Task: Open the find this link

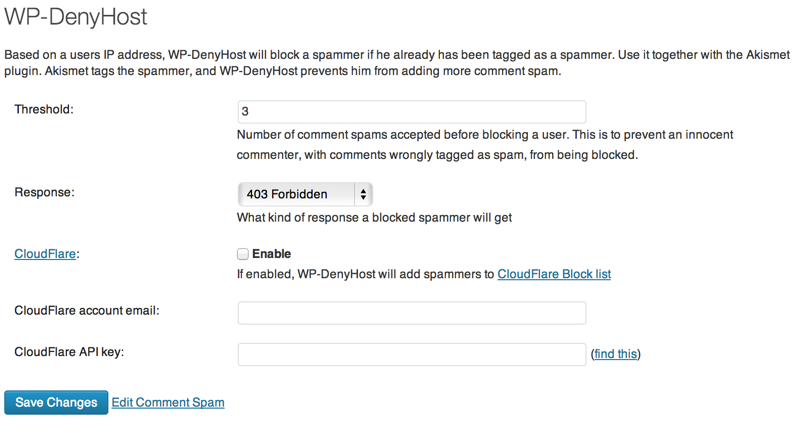Action: point(616,354)
